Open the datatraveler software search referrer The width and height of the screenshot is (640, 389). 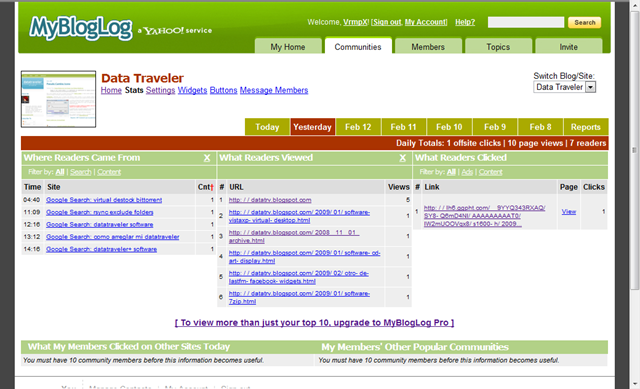pos(100,225)
